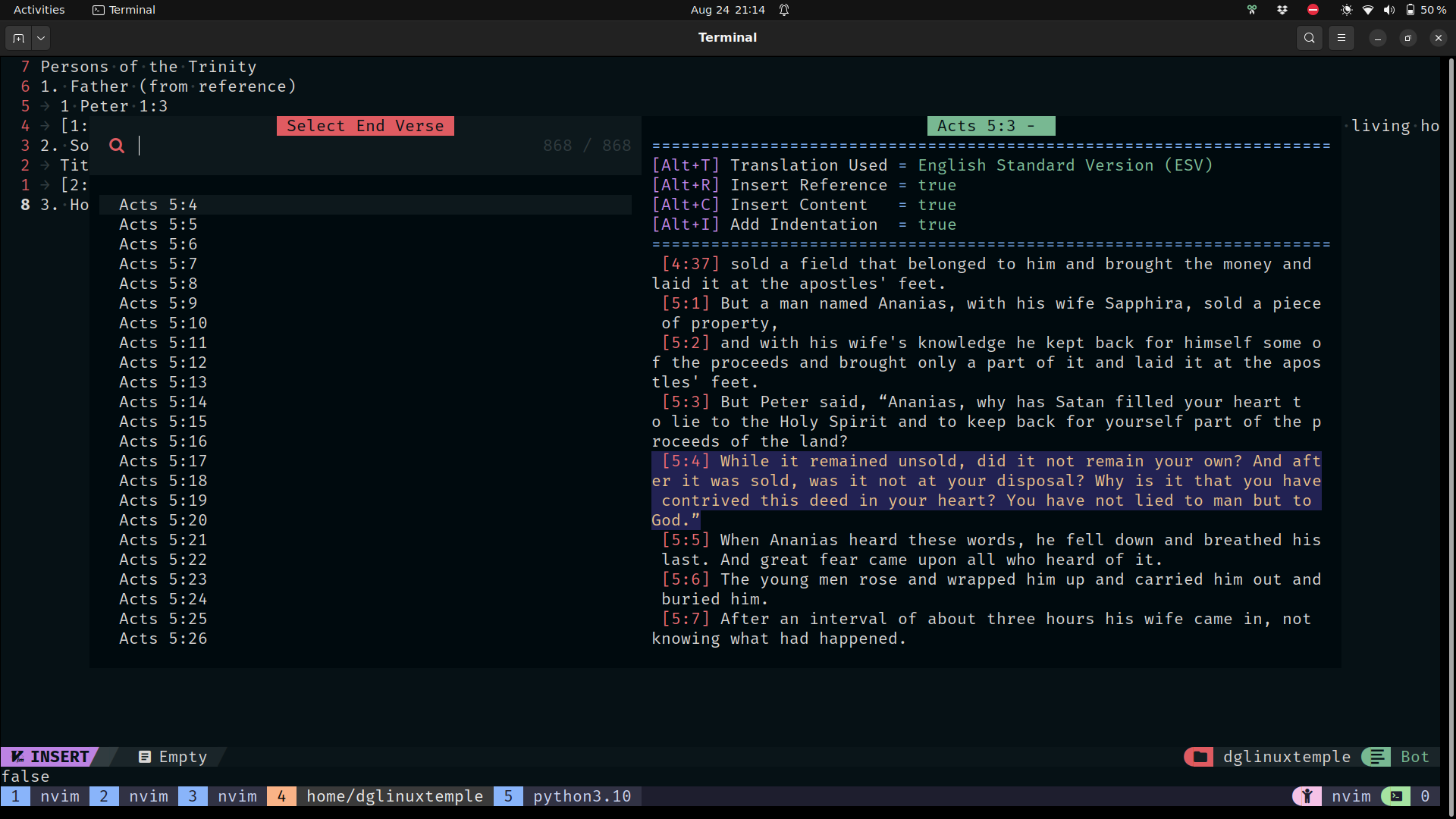
Task: Open the terminal tab dropdown arrow
Action: point(41,38)
